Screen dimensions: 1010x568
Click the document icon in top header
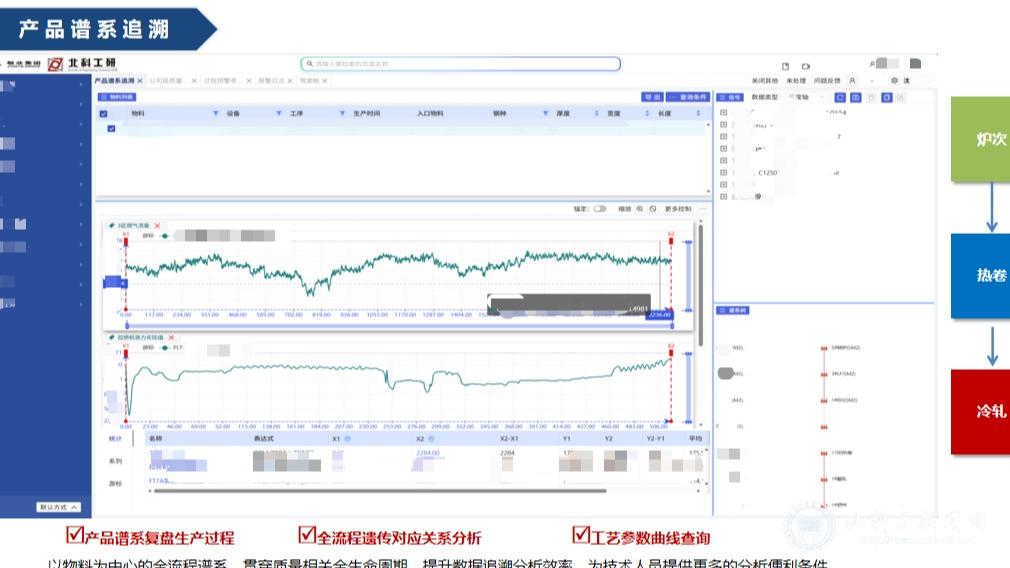coord(785,65)
